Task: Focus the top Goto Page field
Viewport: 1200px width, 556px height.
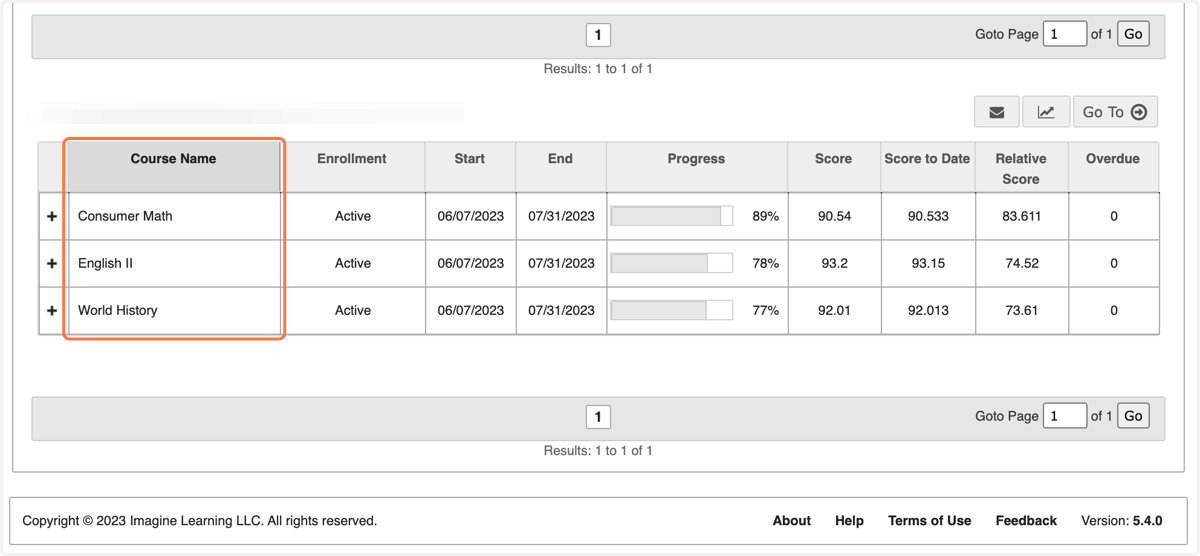Action: click(x=1065, y=34)
